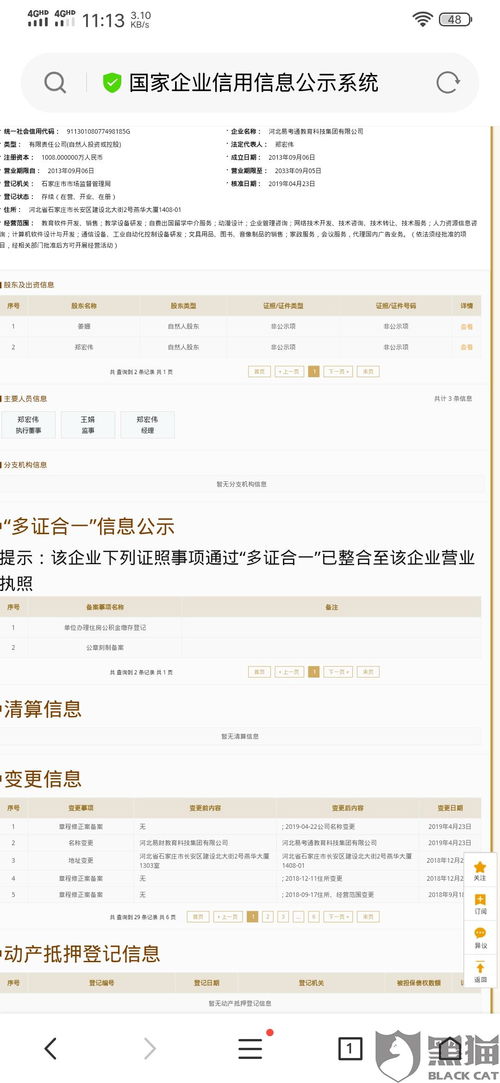Open 查看 details for shareholder 姜姗
500x1083 pixels.
pyautogui.click(x=467, y=327)
